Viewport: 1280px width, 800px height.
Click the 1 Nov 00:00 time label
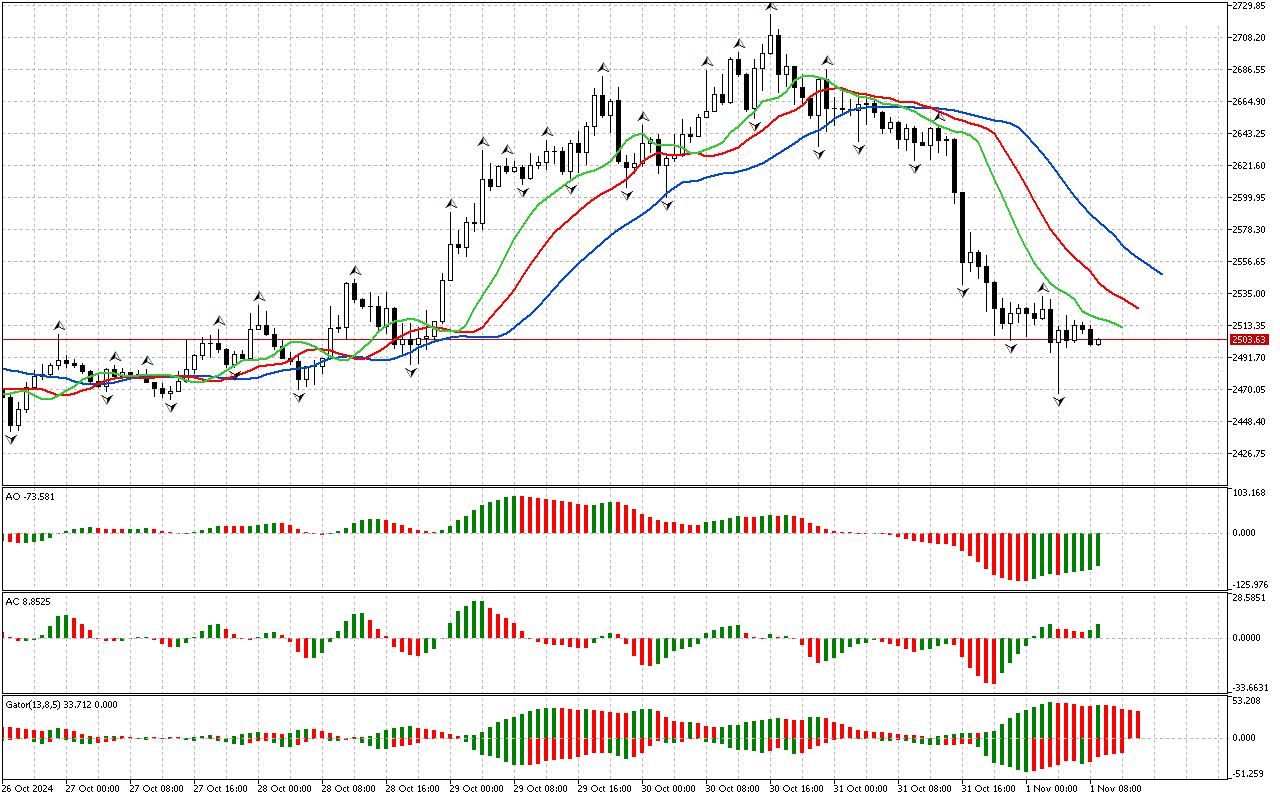tap(1051, 789)
